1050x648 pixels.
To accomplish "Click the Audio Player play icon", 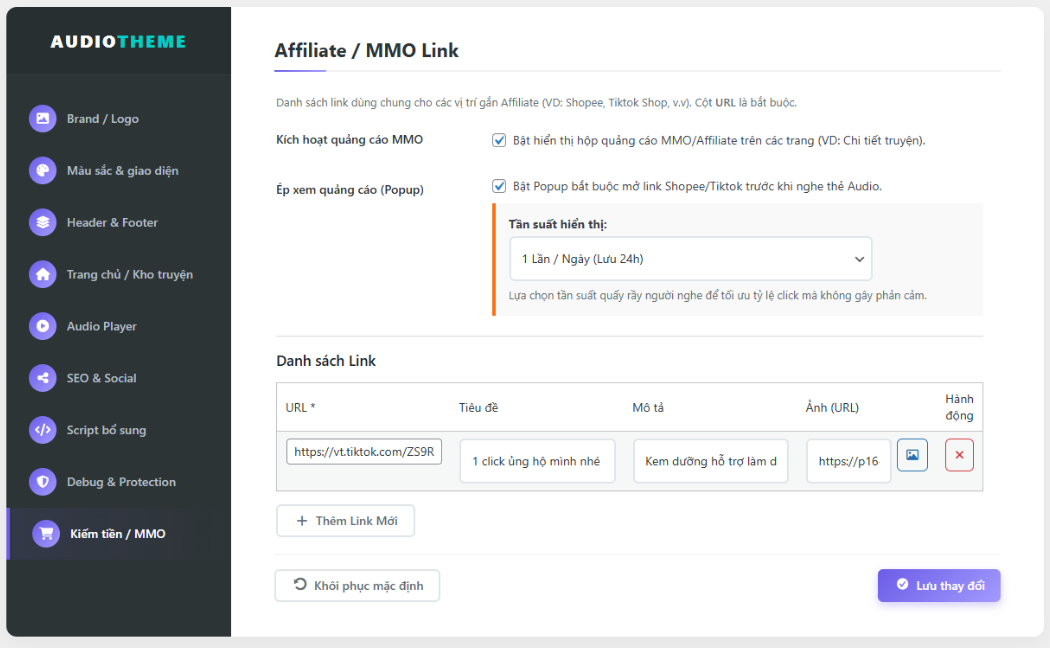I will (42, 326).
